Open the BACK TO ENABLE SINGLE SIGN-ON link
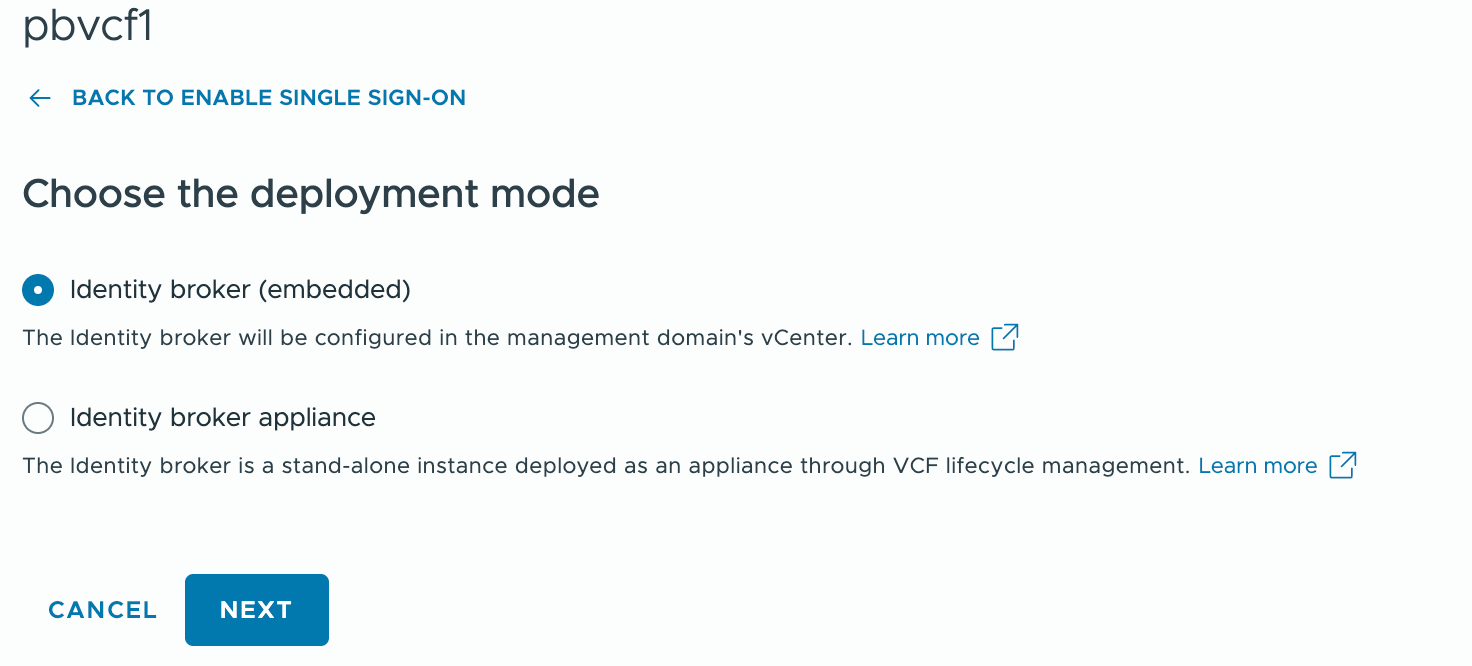 pos(269,98)
